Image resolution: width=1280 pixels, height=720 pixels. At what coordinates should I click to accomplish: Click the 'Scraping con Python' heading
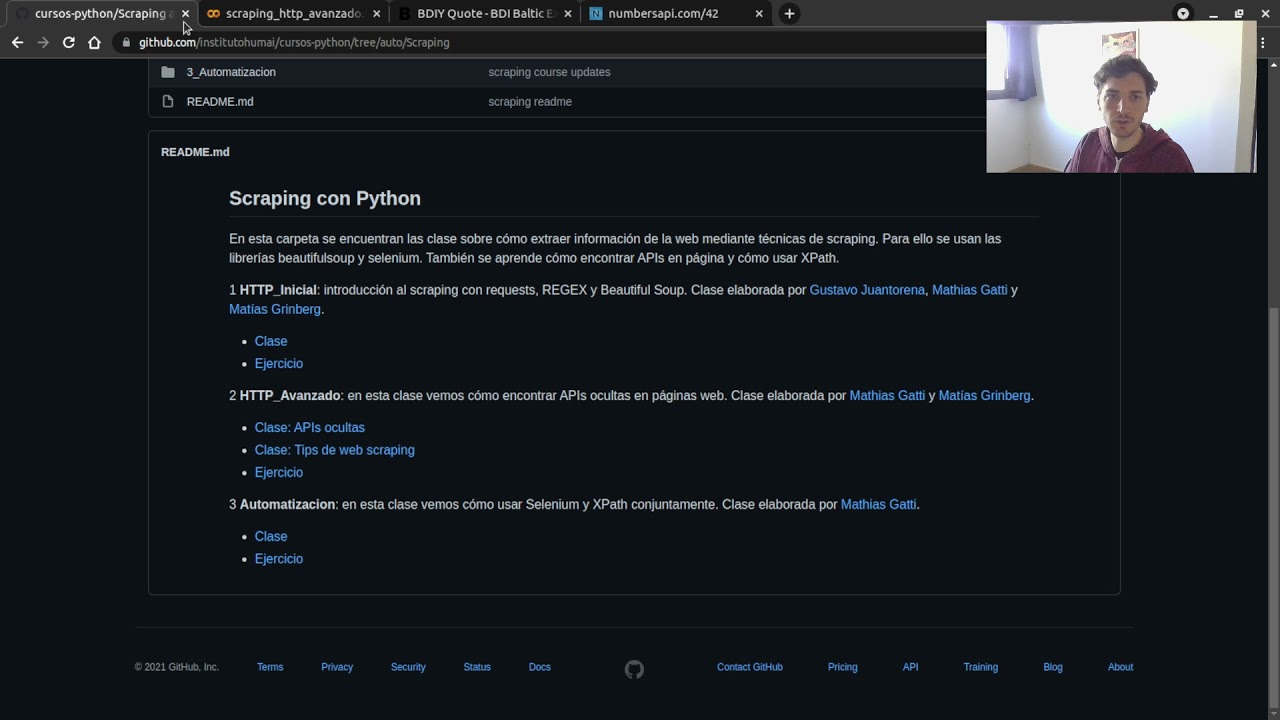click(325, 198)
